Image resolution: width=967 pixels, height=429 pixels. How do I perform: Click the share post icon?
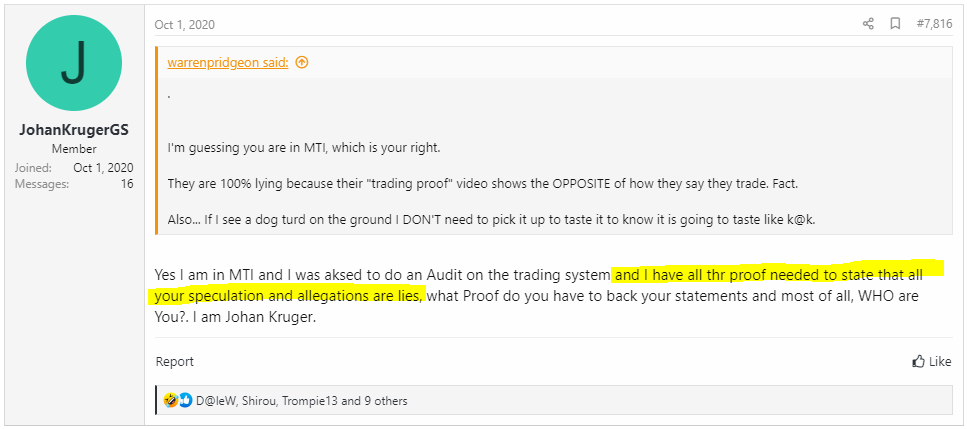868,24
